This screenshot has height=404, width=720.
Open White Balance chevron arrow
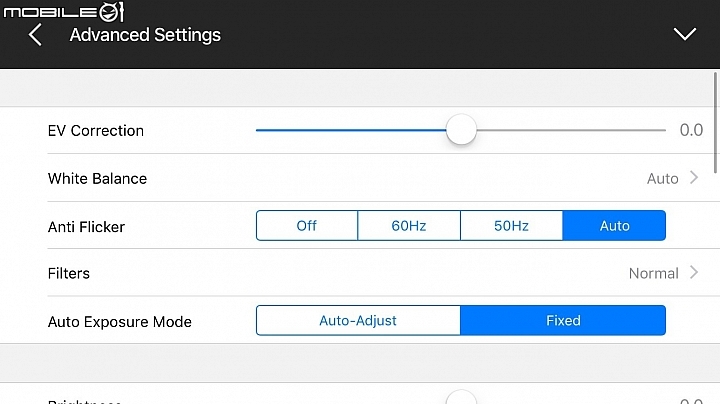(694, 178)
